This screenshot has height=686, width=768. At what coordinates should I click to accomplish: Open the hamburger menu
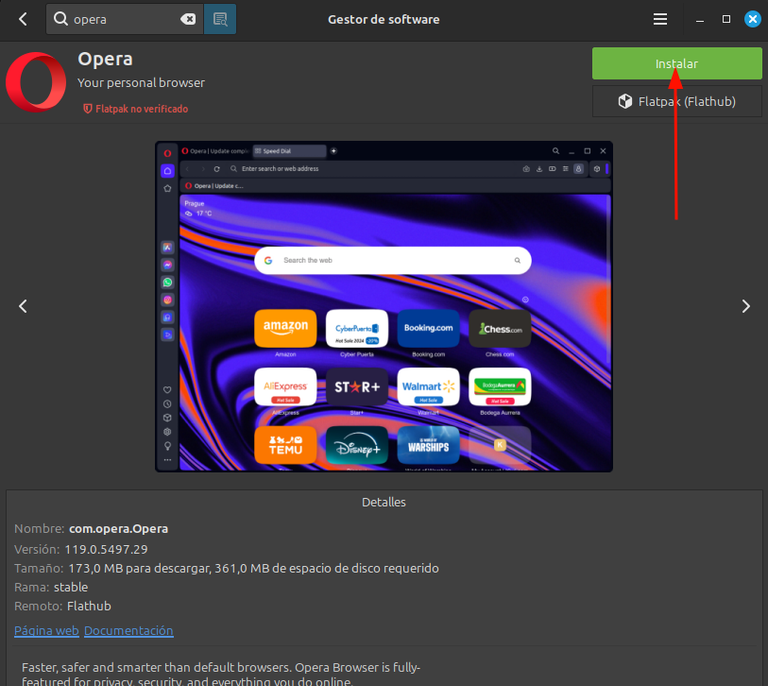point(660,19)
